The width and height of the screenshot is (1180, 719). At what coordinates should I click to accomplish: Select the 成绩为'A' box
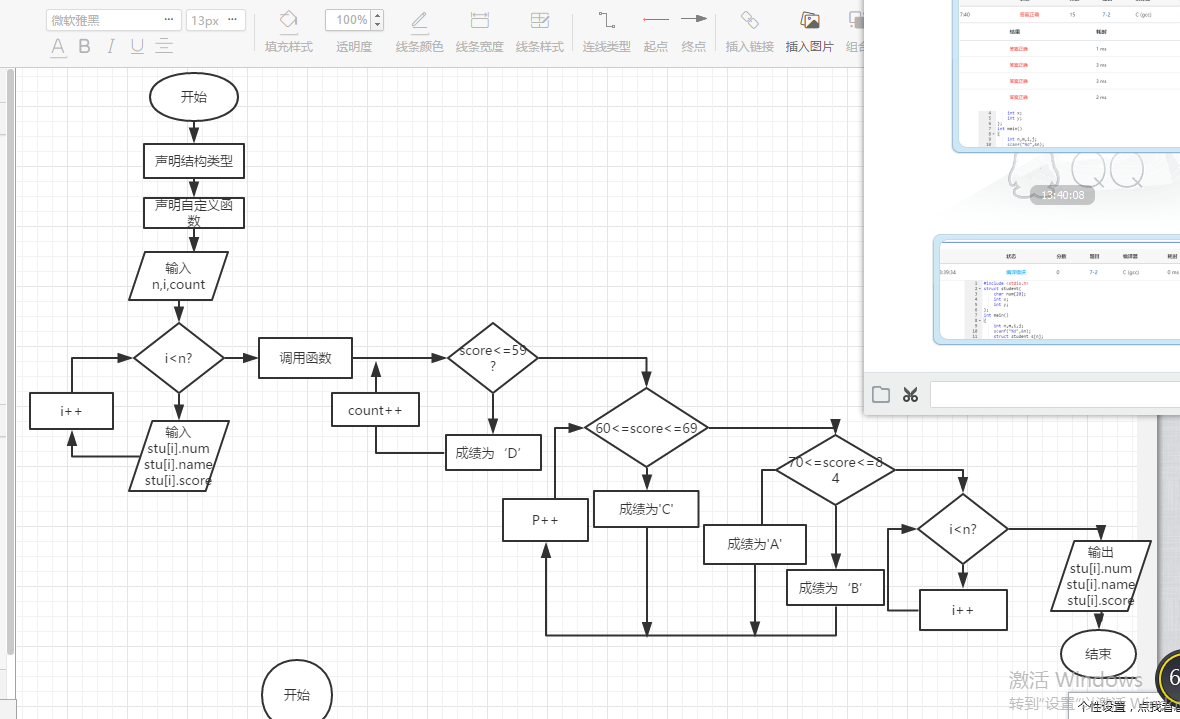click(x=755, y=544)
